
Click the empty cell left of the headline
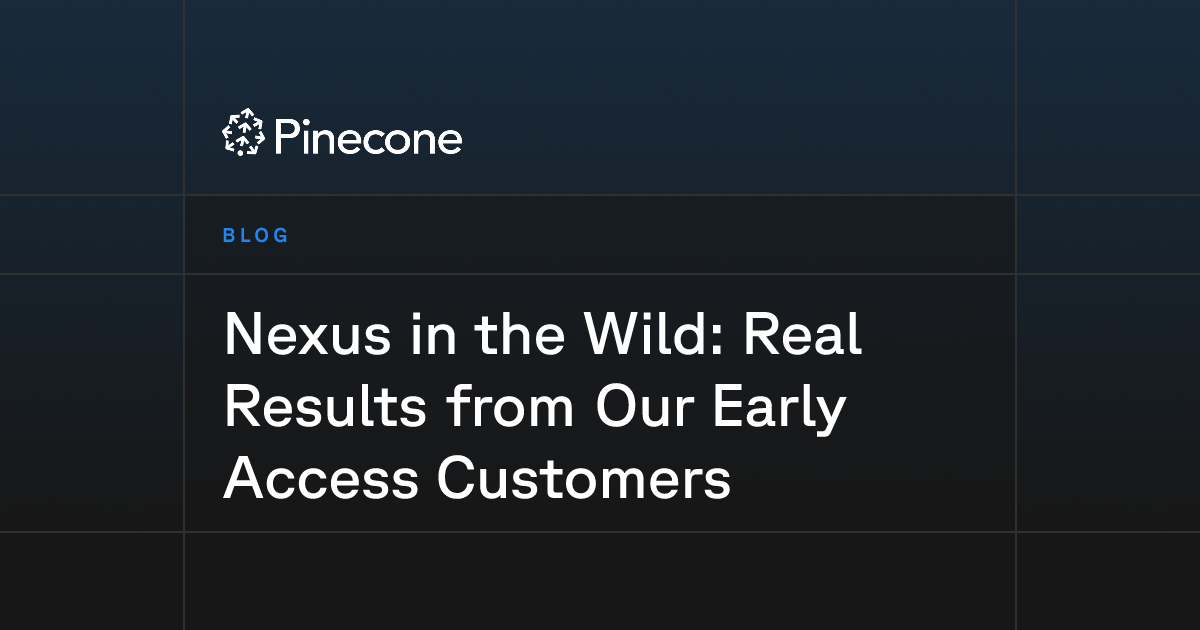click(91, 403)
